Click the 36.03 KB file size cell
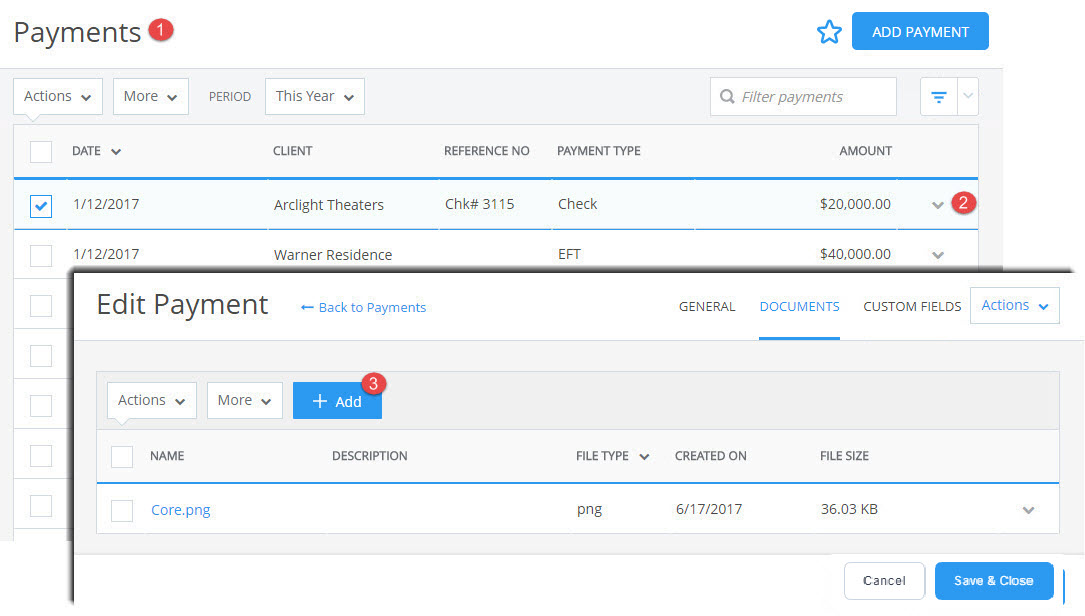1085x616 pixels. [x=849, y=509]
